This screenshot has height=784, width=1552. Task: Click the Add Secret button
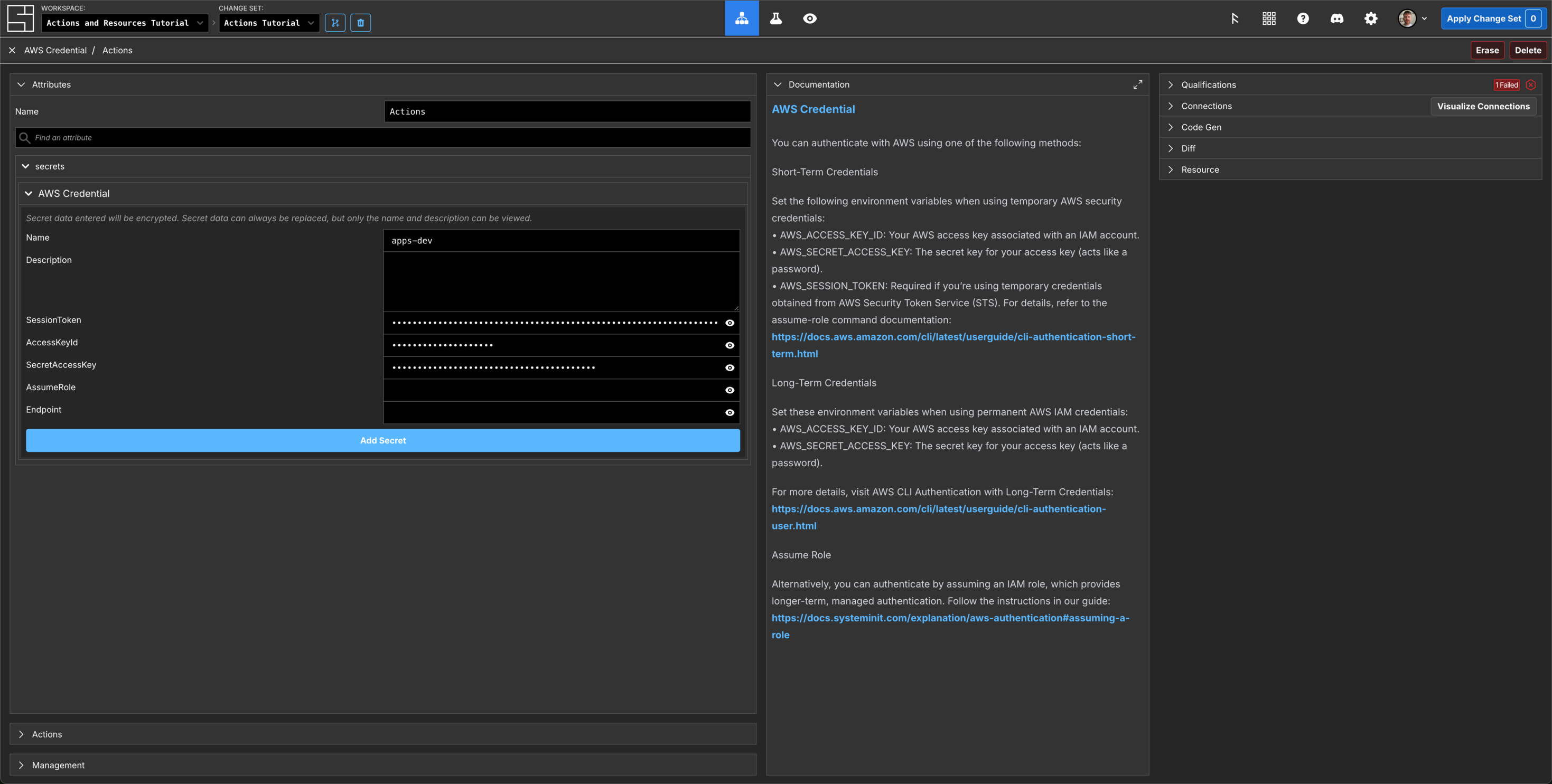click(383, 441)
